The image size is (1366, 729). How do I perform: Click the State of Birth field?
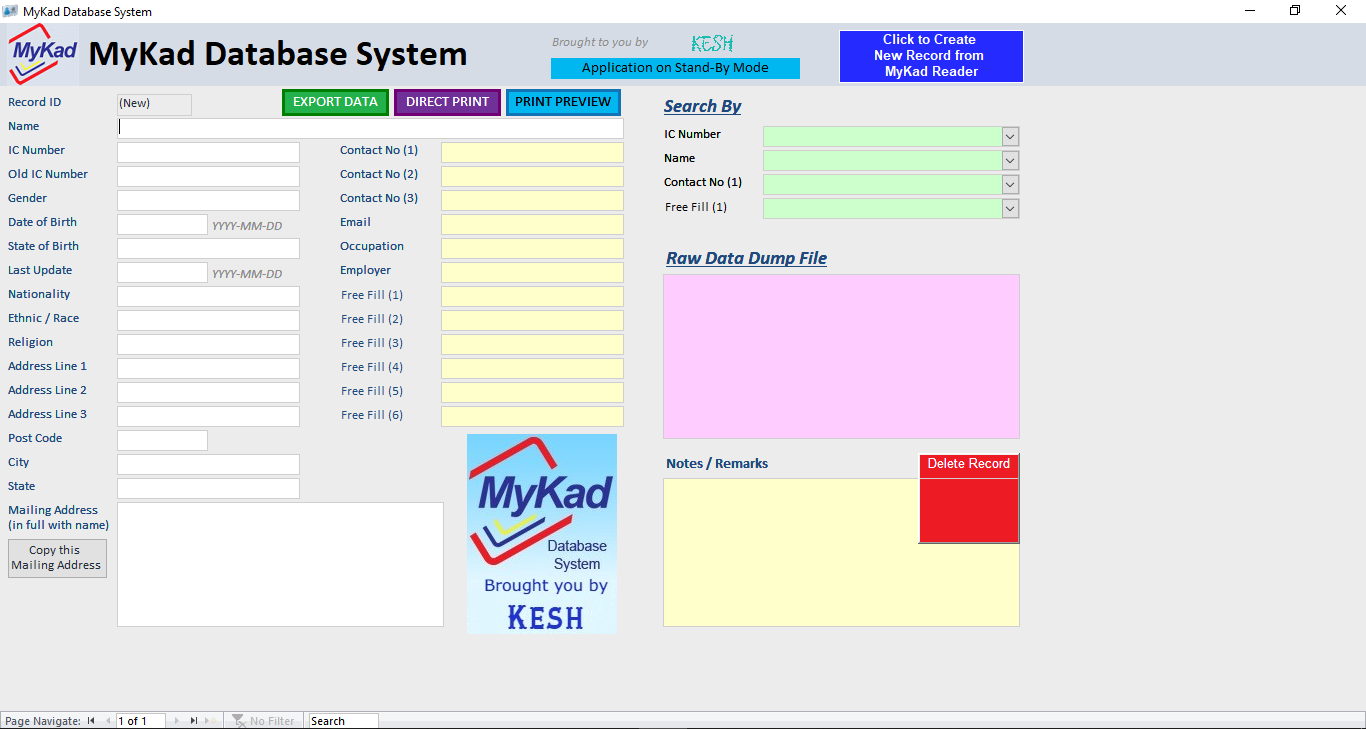208,248
